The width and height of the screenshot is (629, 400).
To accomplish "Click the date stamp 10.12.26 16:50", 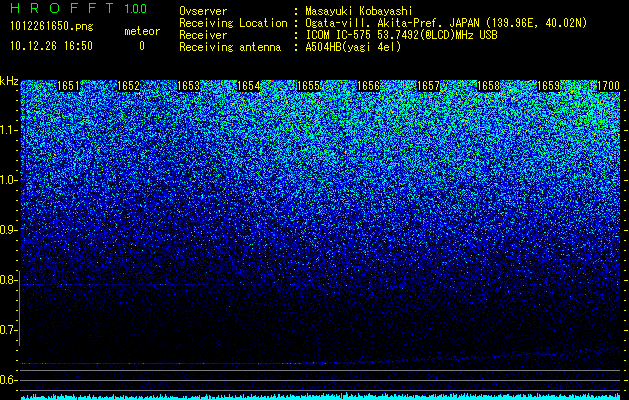I will [x=51, y=46].
